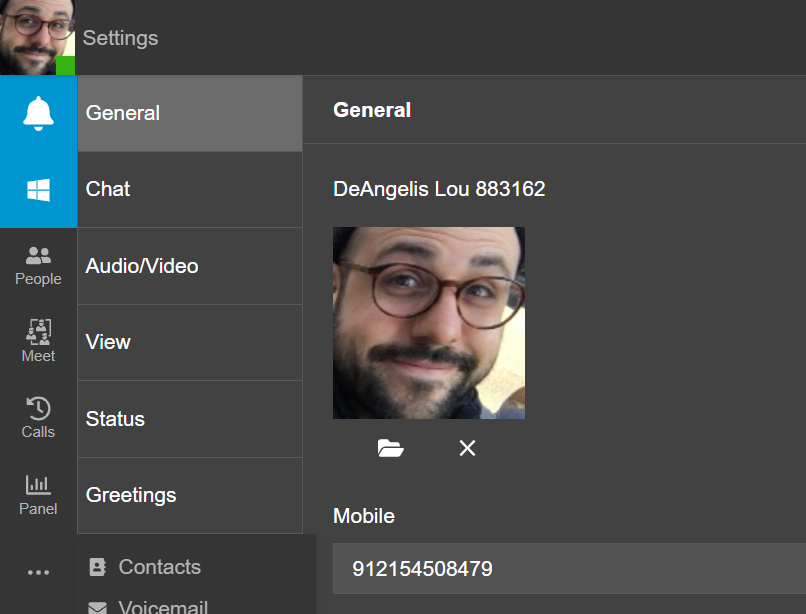
Task: Click the user avatar in top corner
Action: pyautogui.click(x=38, y=38)
